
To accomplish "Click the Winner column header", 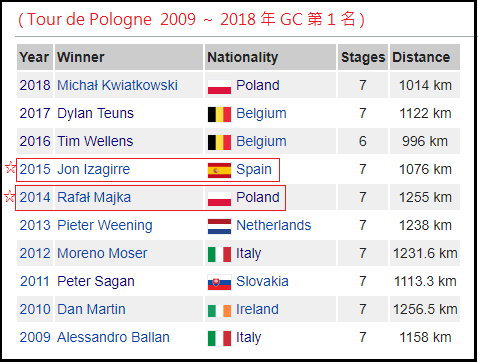I will (x=129, y=57).
